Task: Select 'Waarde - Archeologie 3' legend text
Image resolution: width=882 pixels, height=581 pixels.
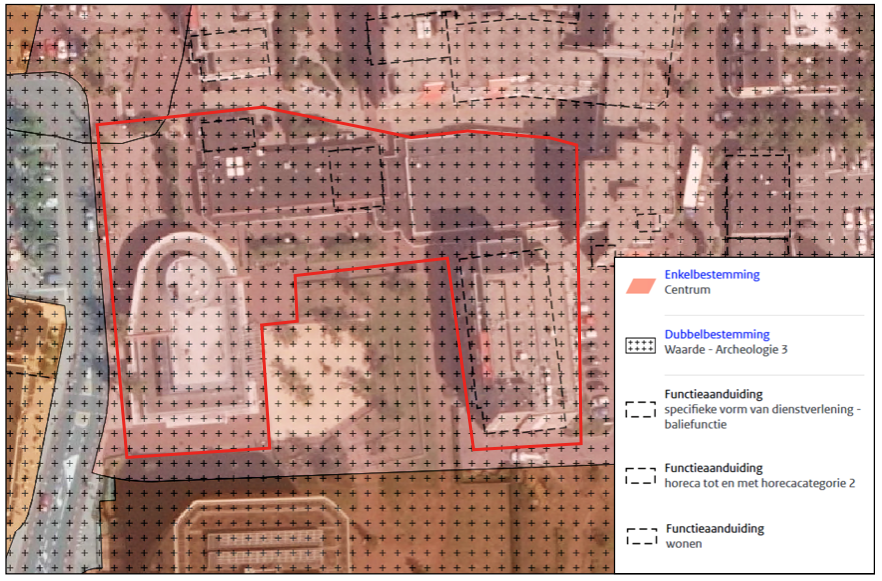Action: pos(726,349)
